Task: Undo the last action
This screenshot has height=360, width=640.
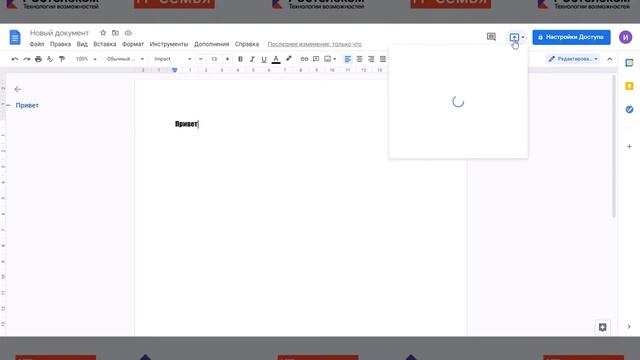Action: (x=15, y=59)
